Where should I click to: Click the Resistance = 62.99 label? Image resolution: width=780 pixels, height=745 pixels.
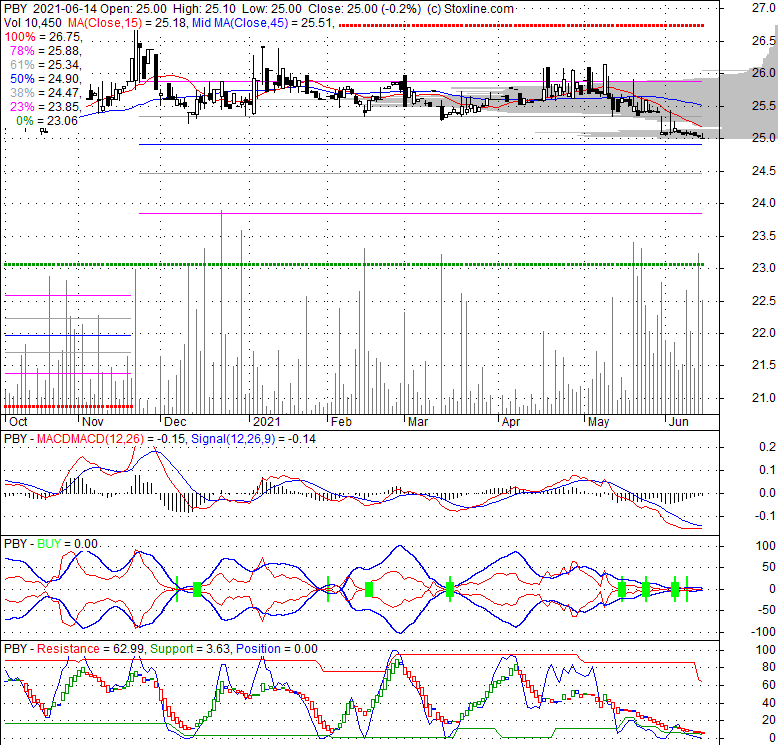click(x=91, y=649)
